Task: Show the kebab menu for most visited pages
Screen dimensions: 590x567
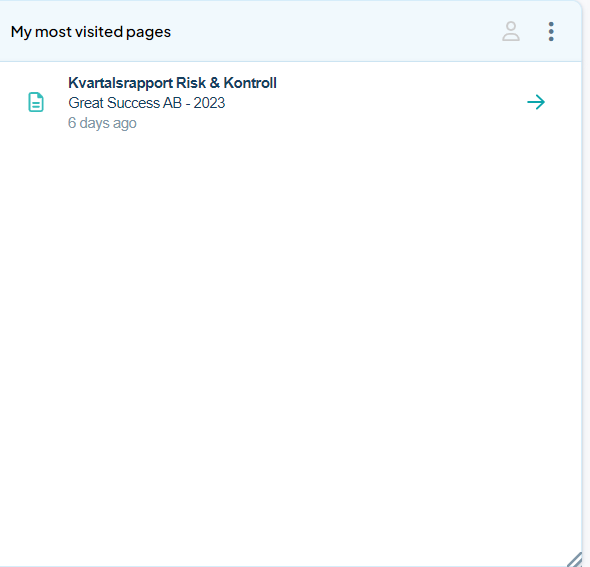Action: (551, 32)
